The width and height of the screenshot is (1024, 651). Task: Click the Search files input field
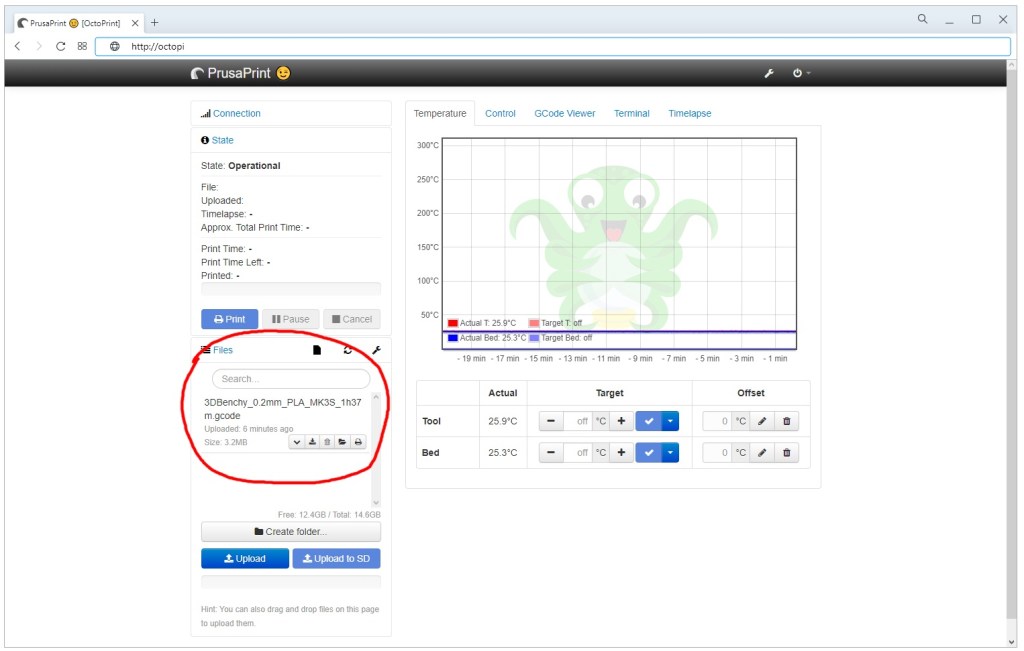click(291, 378)
